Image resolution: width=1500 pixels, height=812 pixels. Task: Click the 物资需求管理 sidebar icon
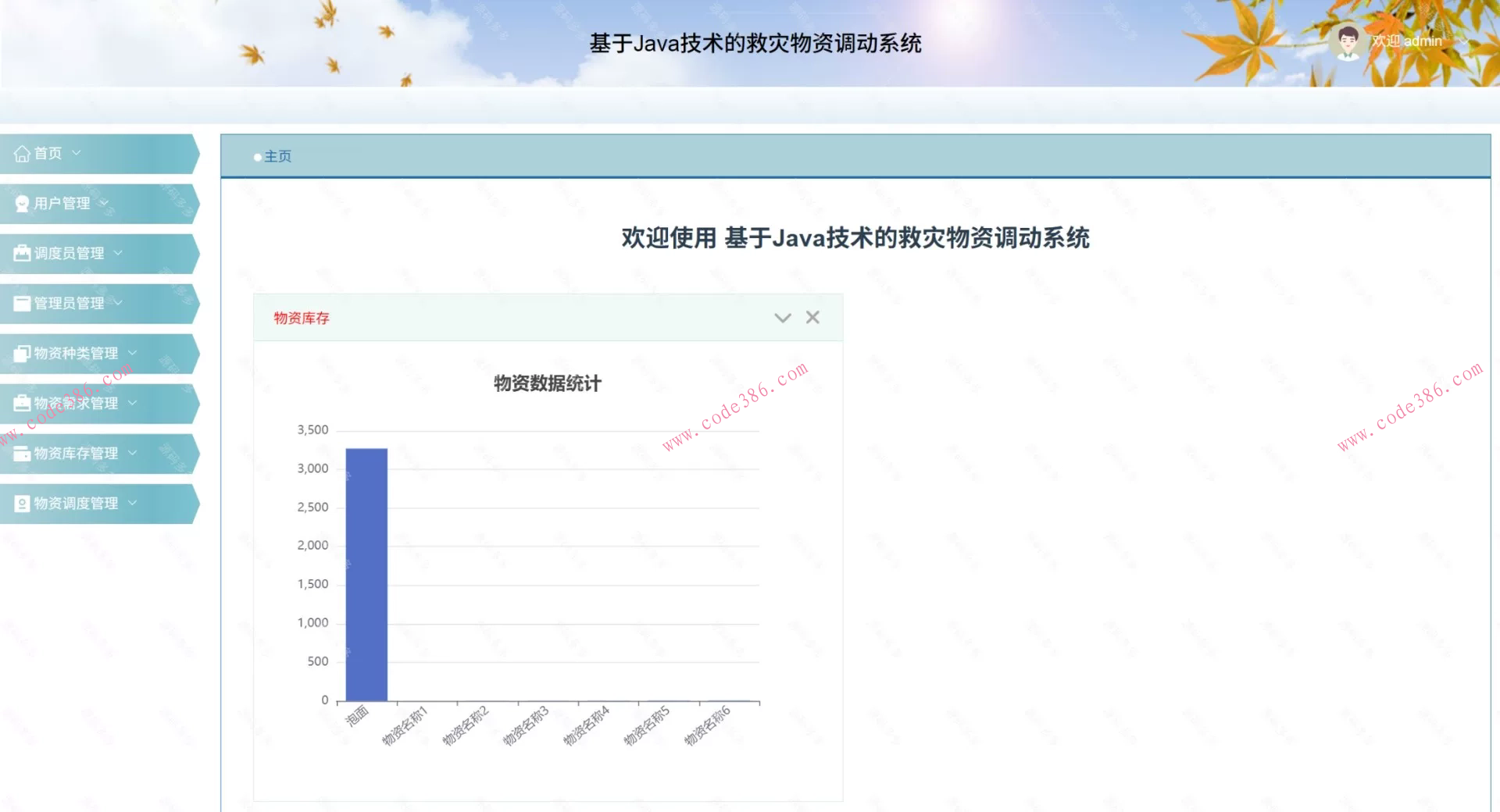pos(22,404)
